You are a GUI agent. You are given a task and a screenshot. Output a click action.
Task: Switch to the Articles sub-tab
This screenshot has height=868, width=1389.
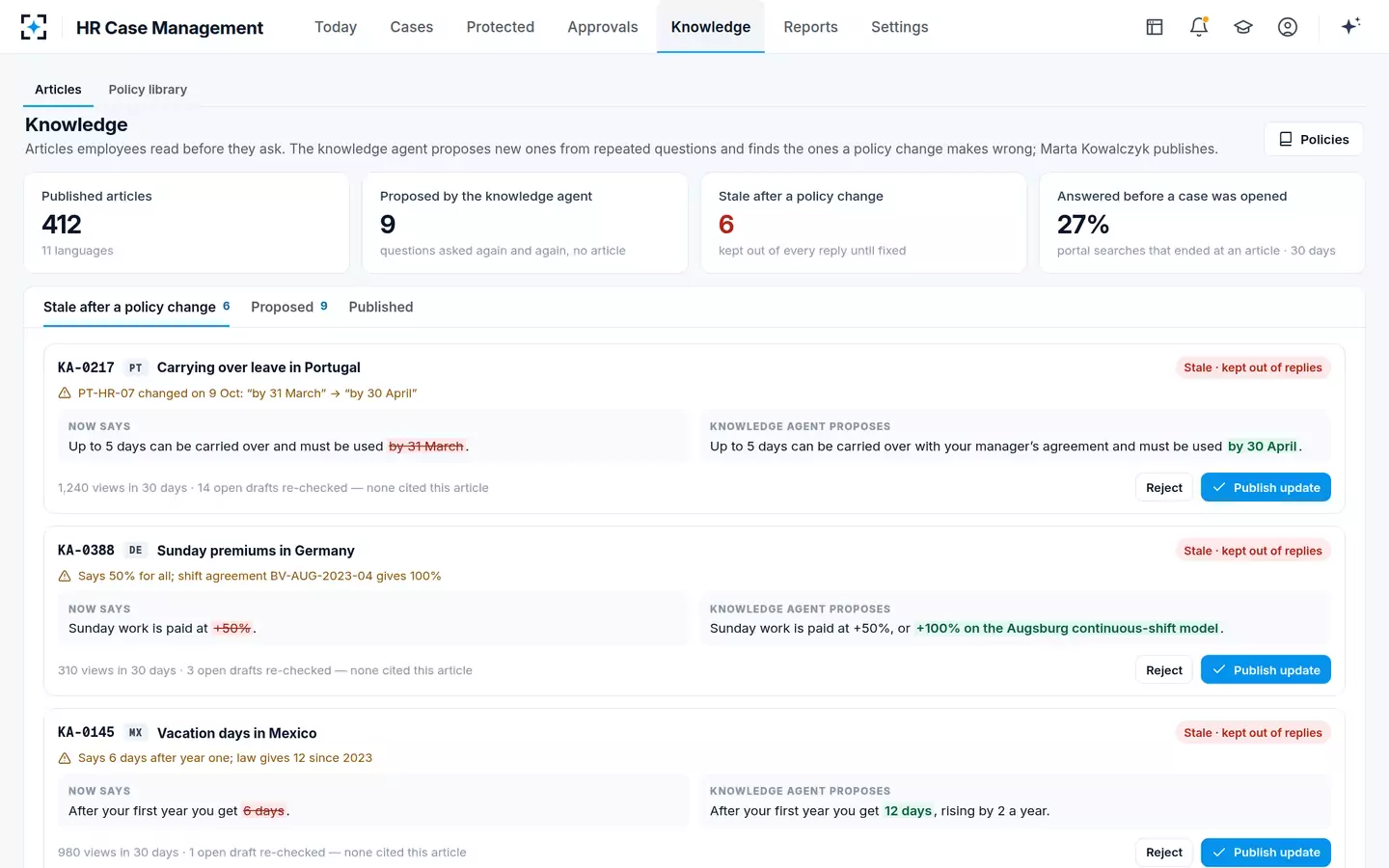click(58, 90)
